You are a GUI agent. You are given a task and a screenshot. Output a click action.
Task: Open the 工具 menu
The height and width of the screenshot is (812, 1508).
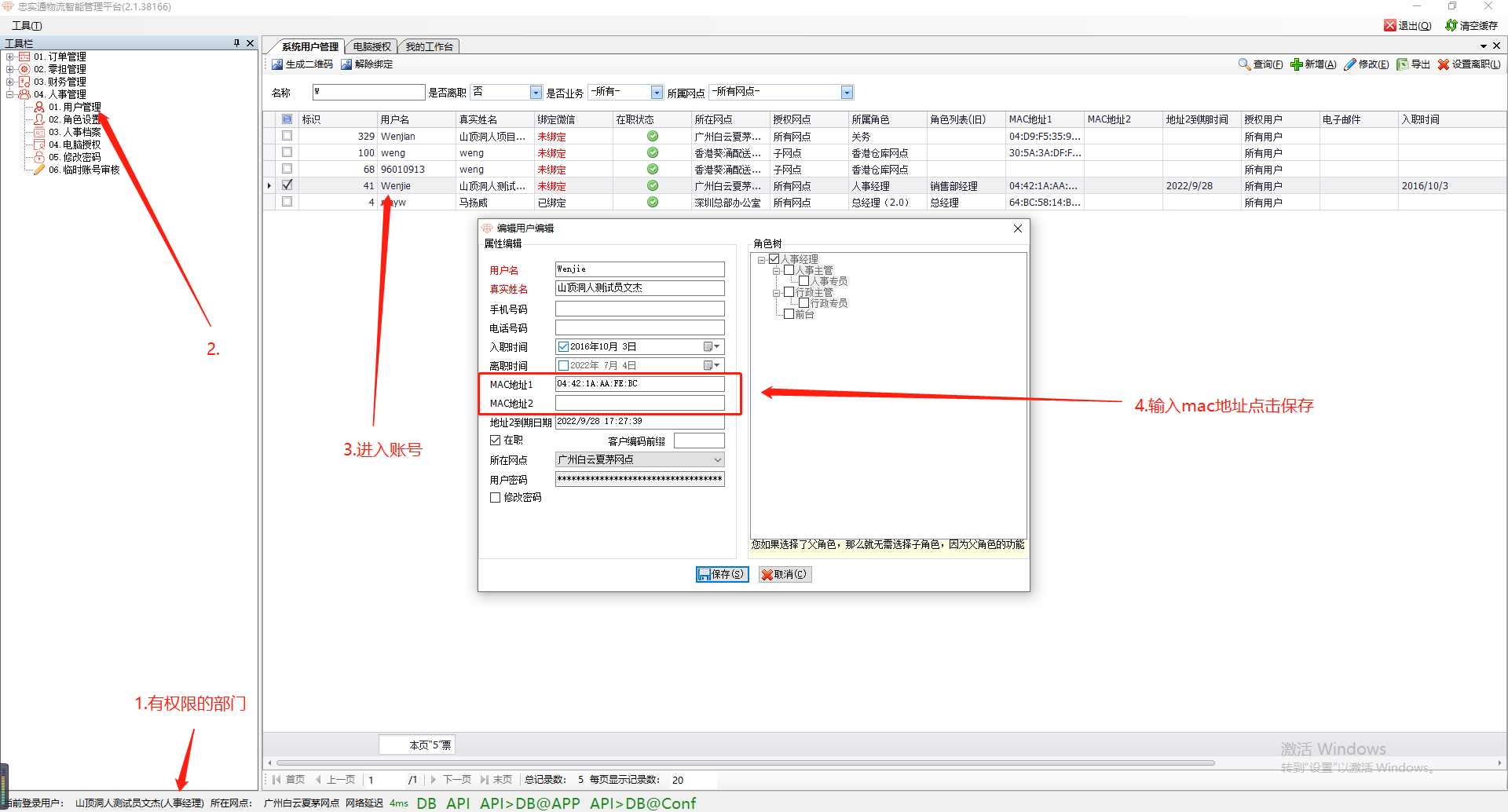point(27,26)
